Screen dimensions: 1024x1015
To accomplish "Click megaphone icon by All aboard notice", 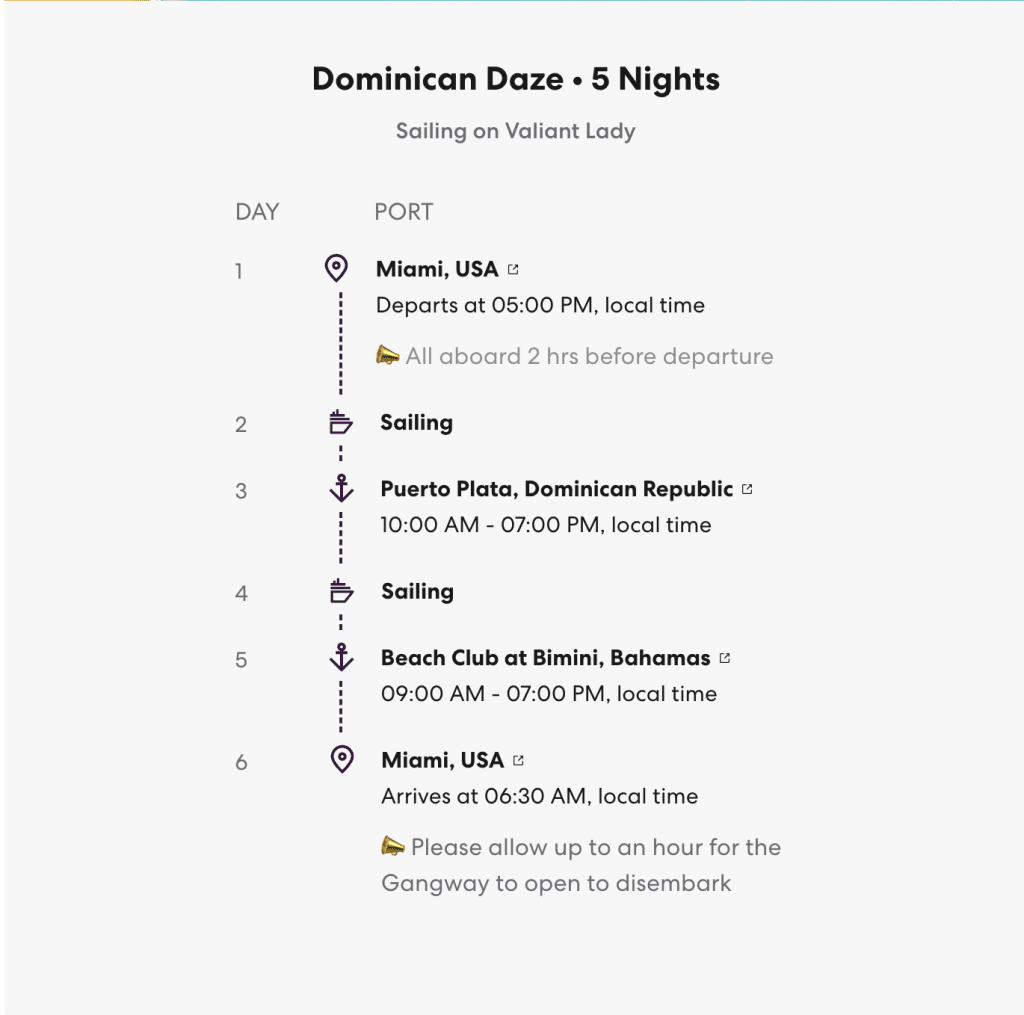I will (388, 355).
